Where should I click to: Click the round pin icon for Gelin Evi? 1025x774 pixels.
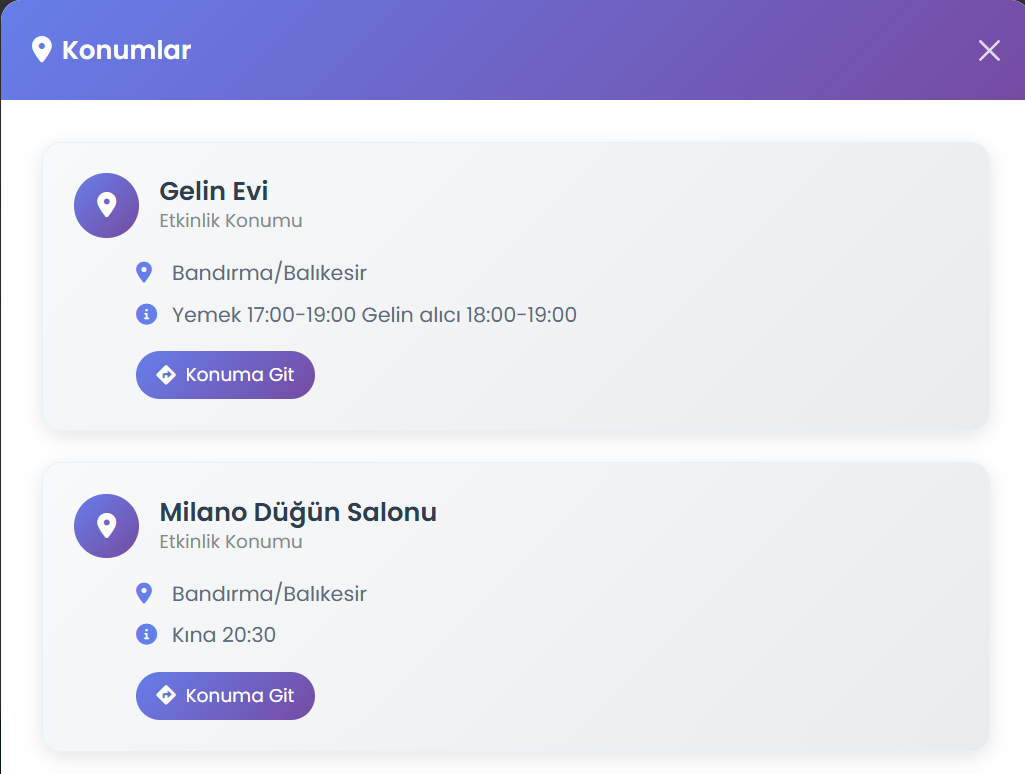106,205
